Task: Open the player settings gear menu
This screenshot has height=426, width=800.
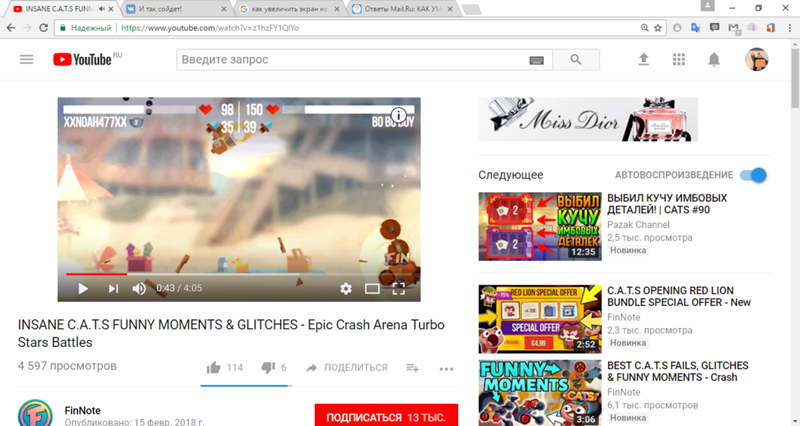Action: [346, 288]
